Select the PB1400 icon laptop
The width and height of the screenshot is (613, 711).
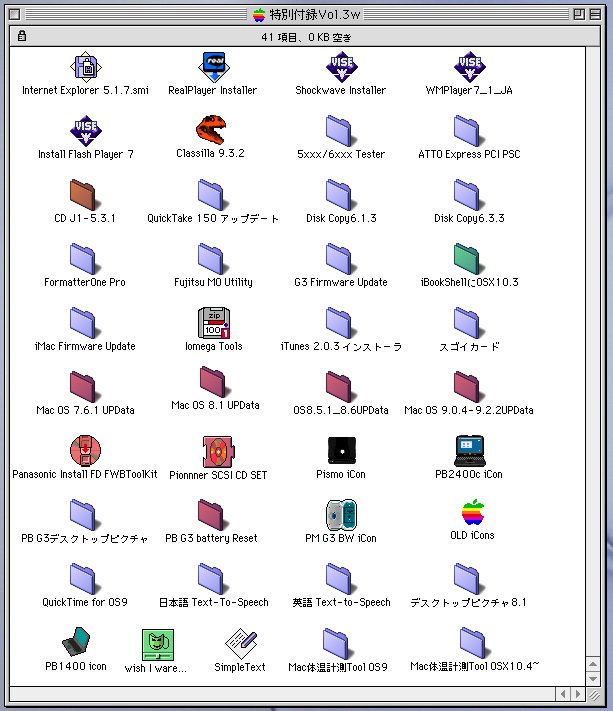point(75,641)
